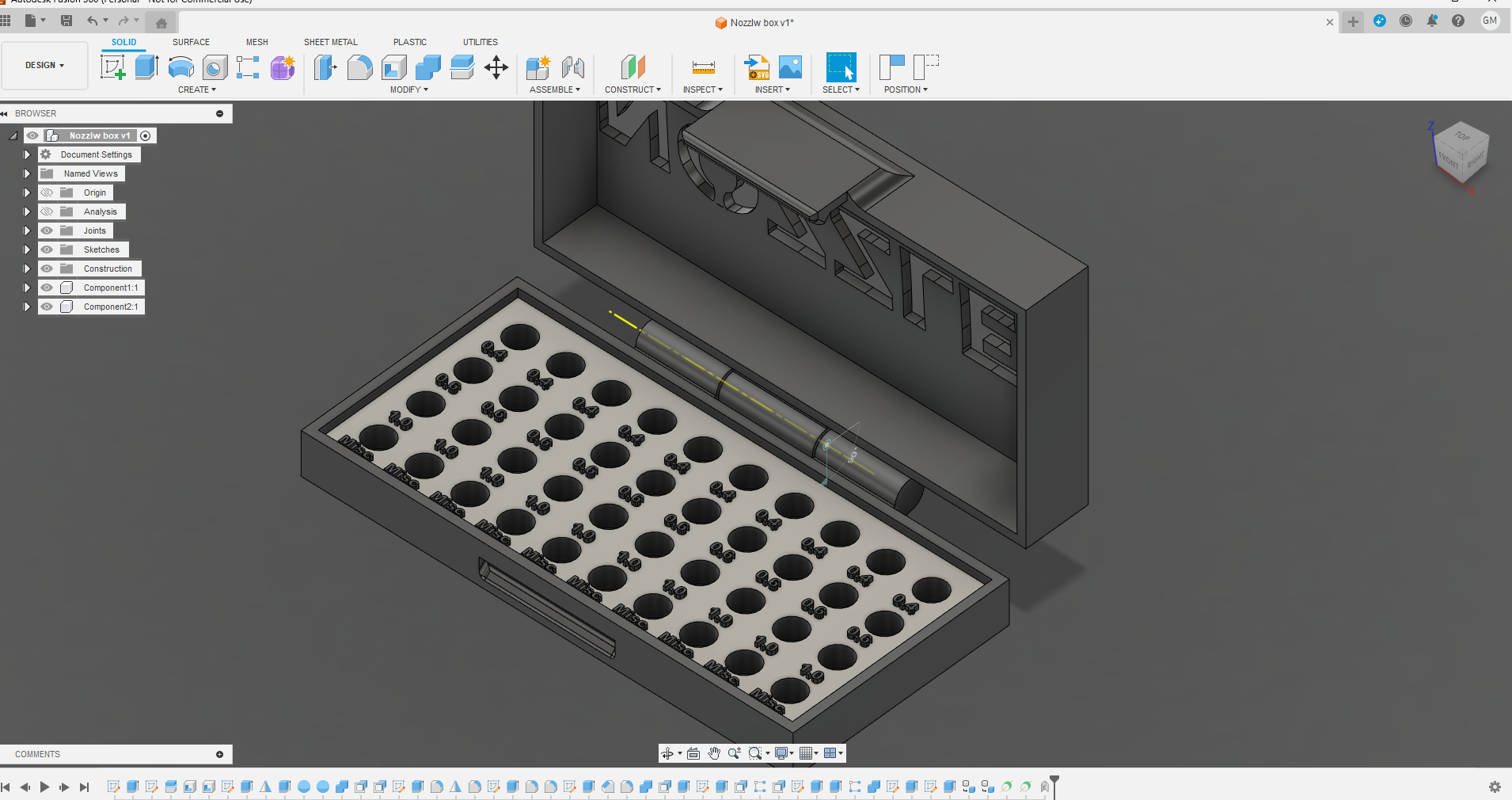Select the Press Pull tool
Image resolution: width=1512 pixels, height=800 pixels.
(325, 68)
